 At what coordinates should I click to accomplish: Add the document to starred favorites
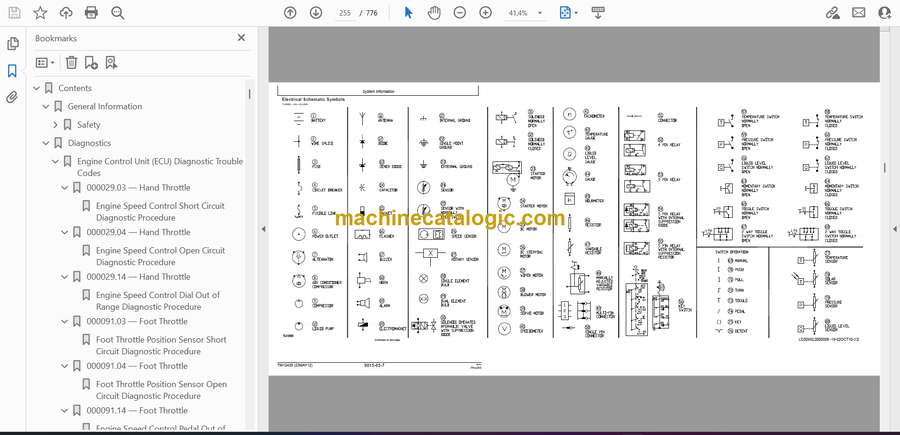point(40,13)
